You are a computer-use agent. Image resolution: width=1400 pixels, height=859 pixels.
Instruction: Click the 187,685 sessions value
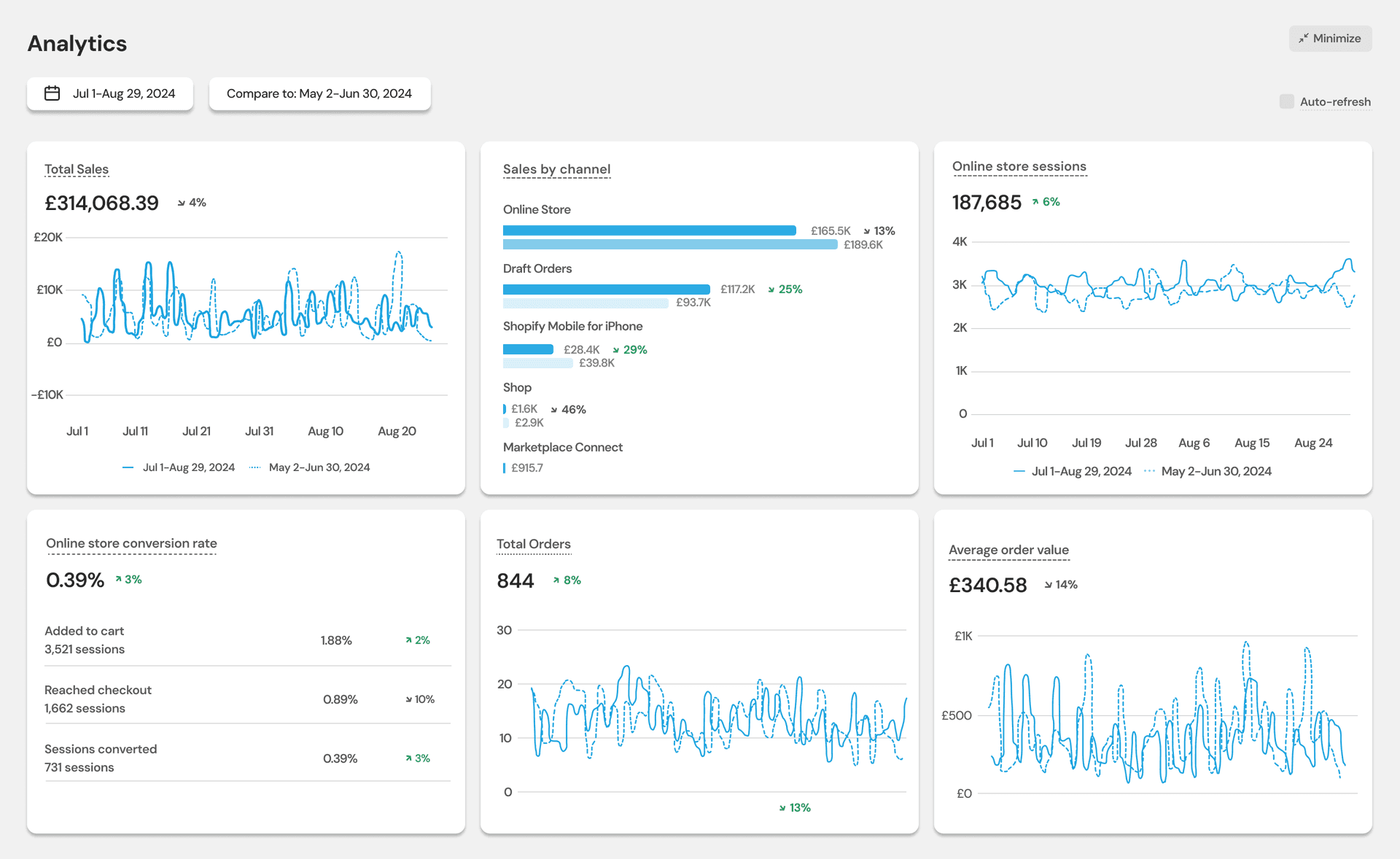pos(987,202)
